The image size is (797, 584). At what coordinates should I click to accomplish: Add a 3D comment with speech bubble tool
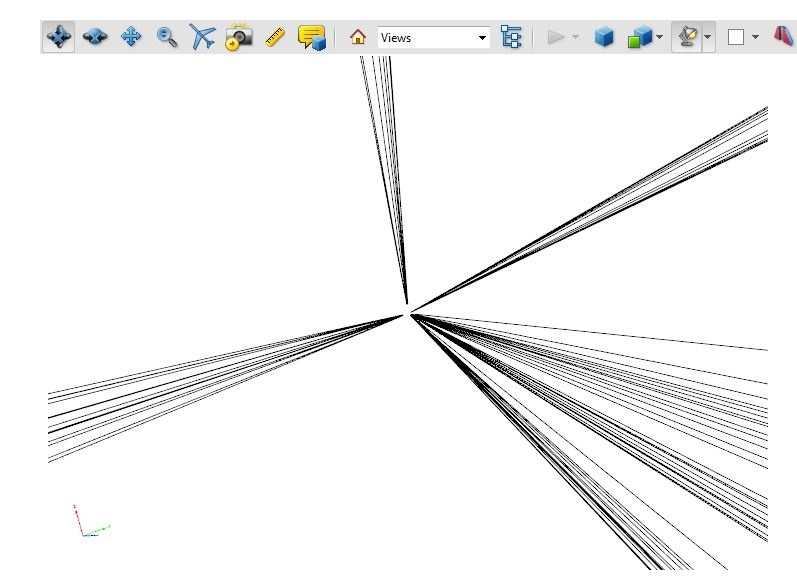(x=312, y=37)
